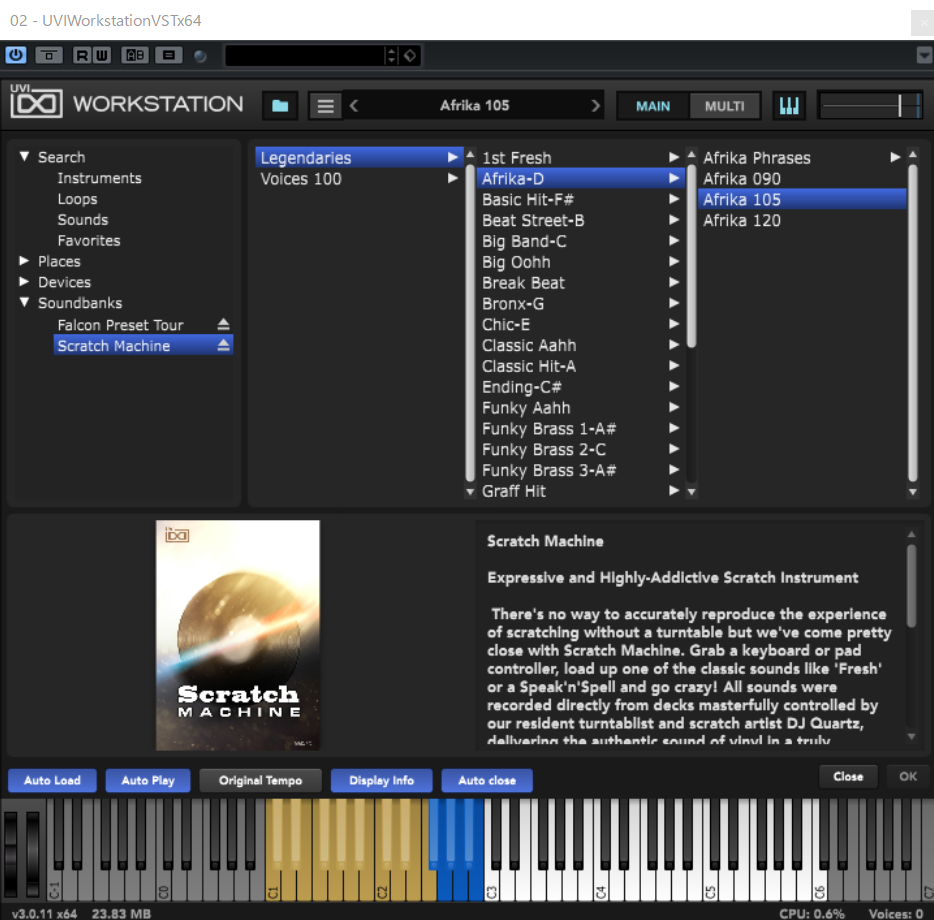Go to previous preset with left chevron

354,106
